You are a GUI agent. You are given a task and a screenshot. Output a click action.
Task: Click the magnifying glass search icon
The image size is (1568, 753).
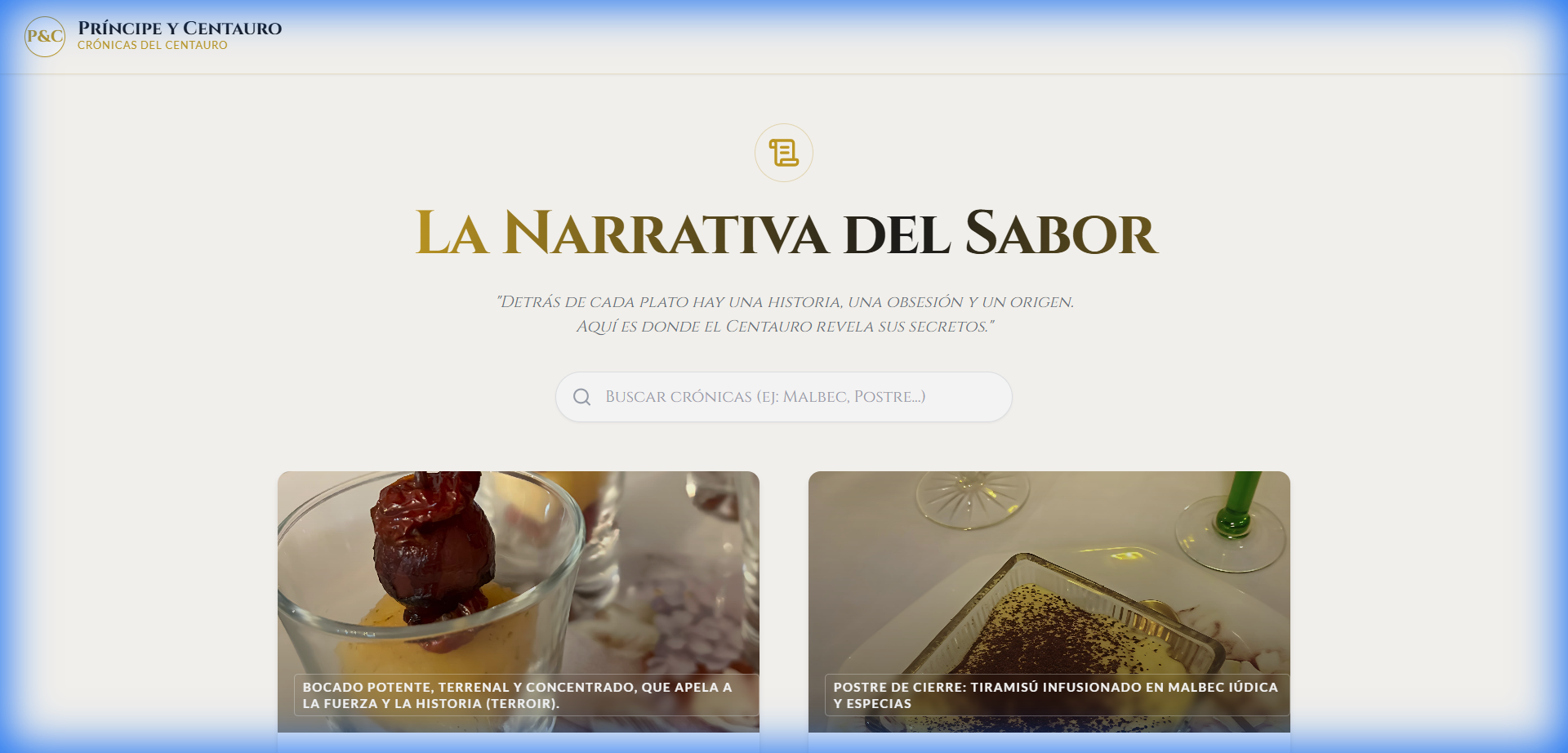coord(581,397)
